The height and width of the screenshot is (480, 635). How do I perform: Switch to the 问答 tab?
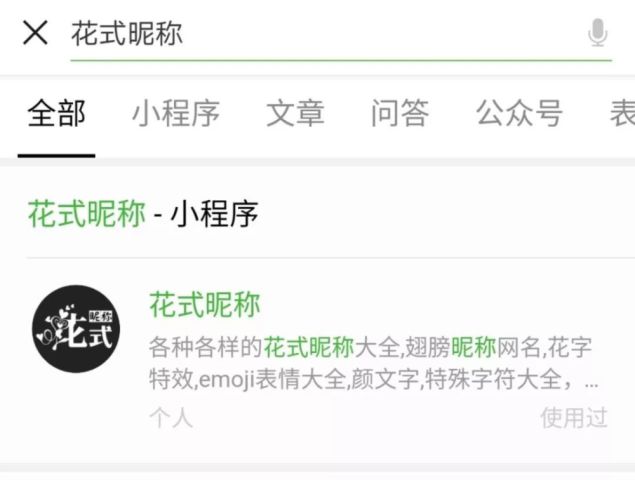[x=400, y=114]
